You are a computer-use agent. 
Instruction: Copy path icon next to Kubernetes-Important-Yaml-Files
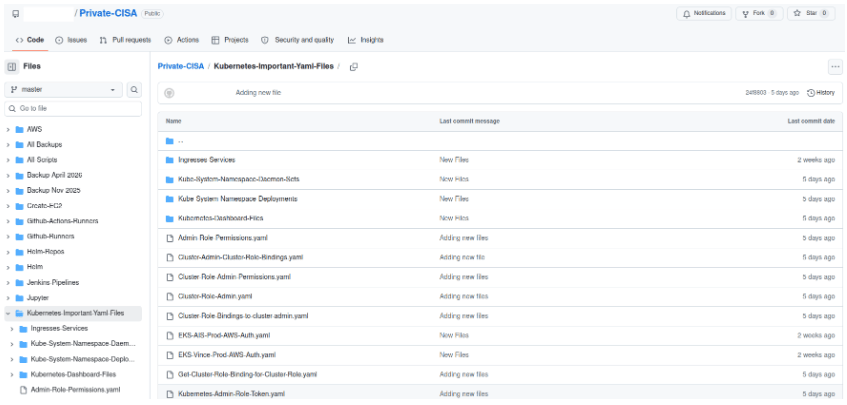(354, 67)
